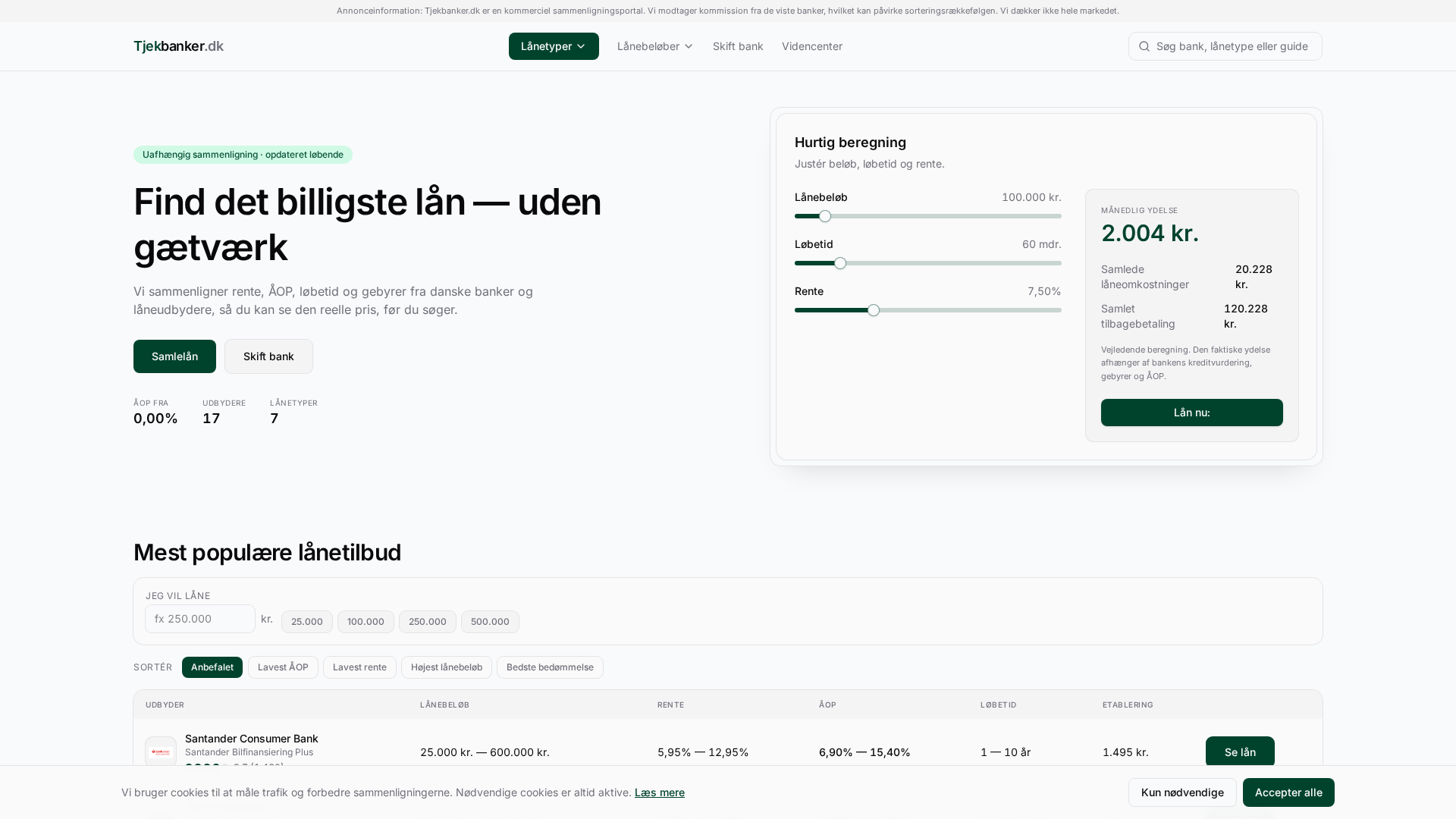Click Accepter alle cookies
The width and height of the screenshot is (1456, 819).
point(1288,792)
